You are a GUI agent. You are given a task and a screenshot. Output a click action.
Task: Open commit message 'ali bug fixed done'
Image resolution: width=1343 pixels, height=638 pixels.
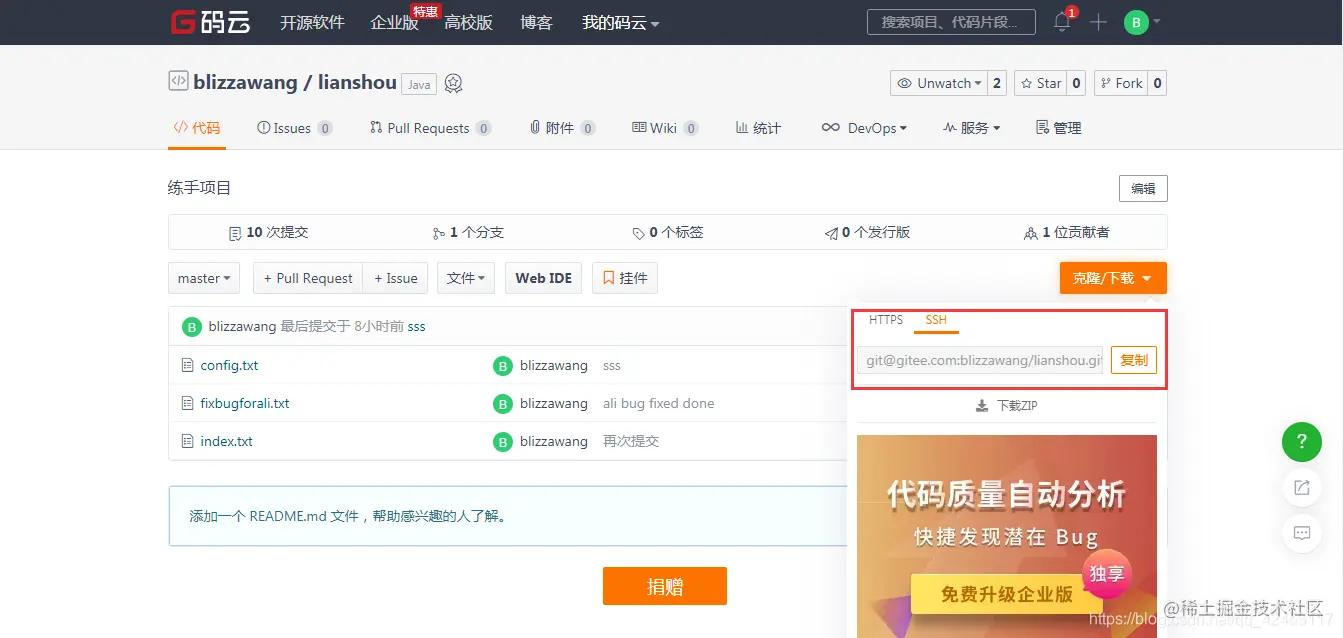pyautogui.click(x=659, y=403)
